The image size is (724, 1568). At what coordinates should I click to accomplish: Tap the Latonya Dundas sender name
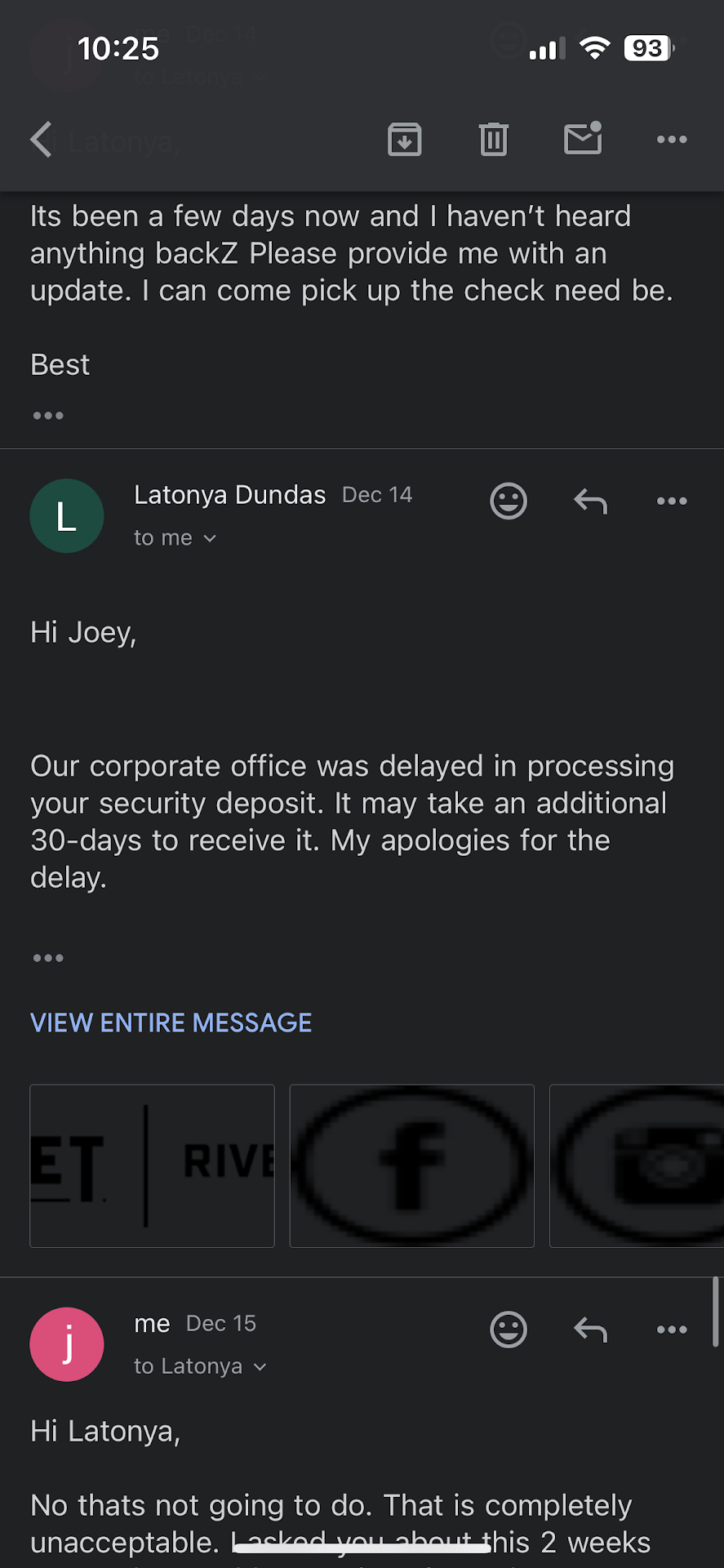coord(229,495)
